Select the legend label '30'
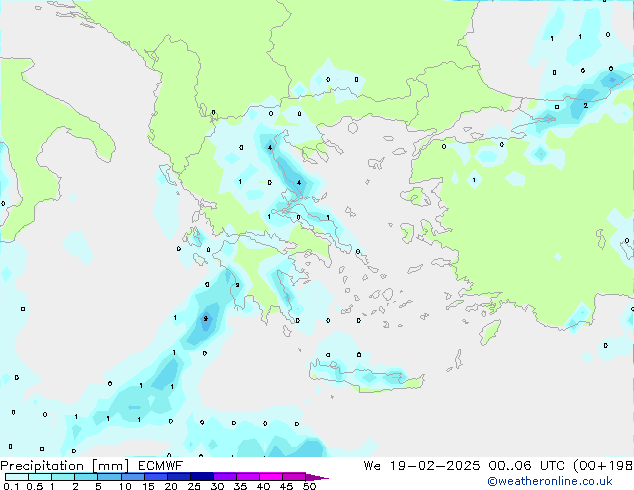Viewport: 634px width, 490px height. (217, 486)
